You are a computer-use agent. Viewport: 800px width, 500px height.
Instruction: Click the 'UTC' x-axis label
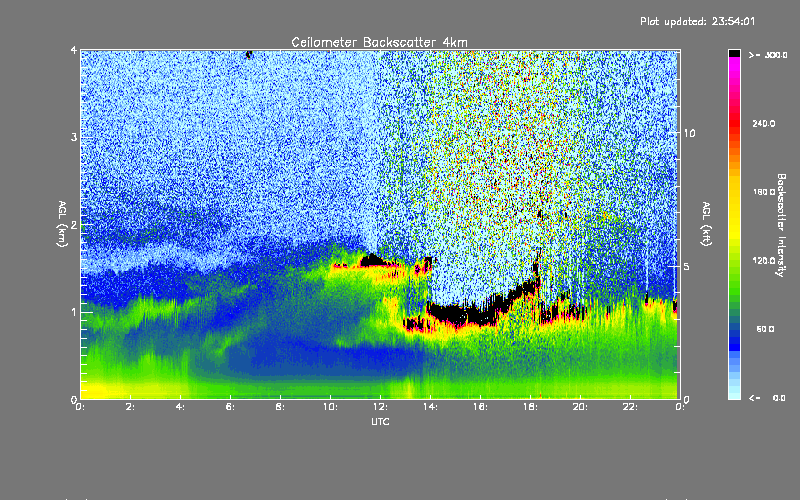(380, 422)
